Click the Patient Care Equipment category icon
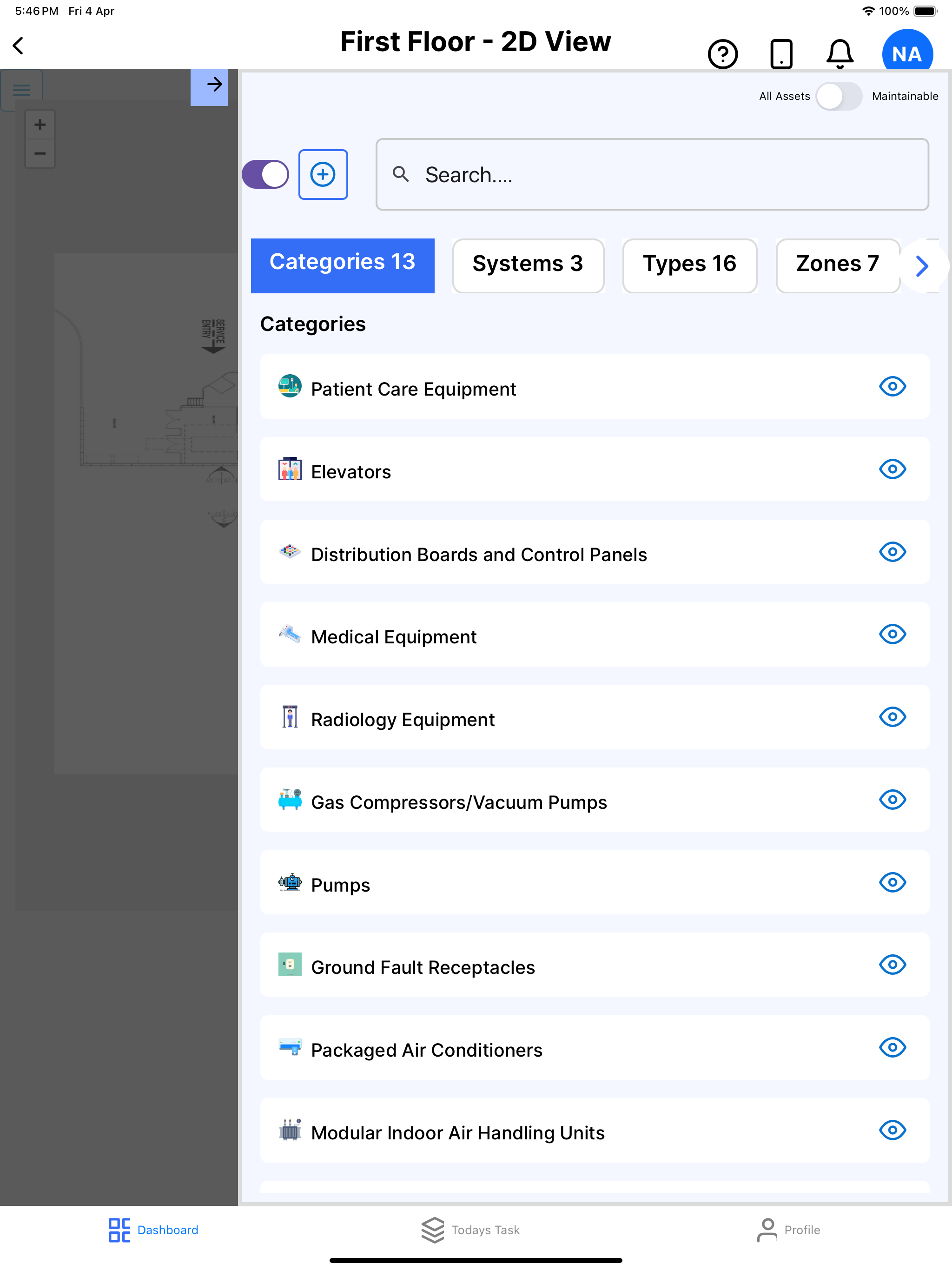 [x=290, y=386]
